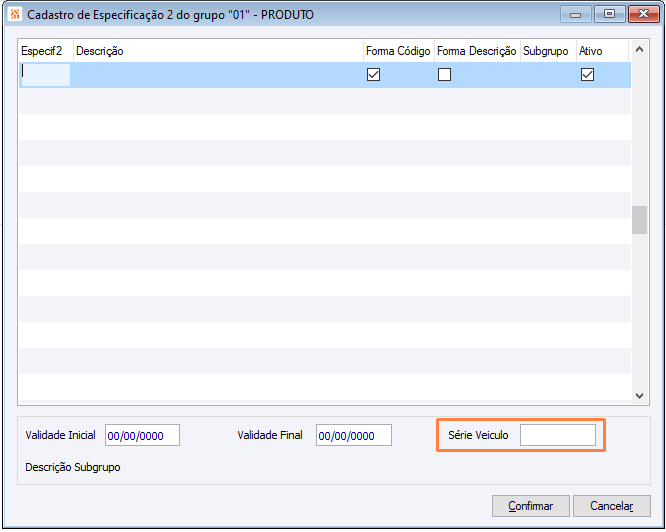This screenshot has height=532, width=666.
Task: Click the Especif2 cell in first row
Action: [x=45, y=75]
